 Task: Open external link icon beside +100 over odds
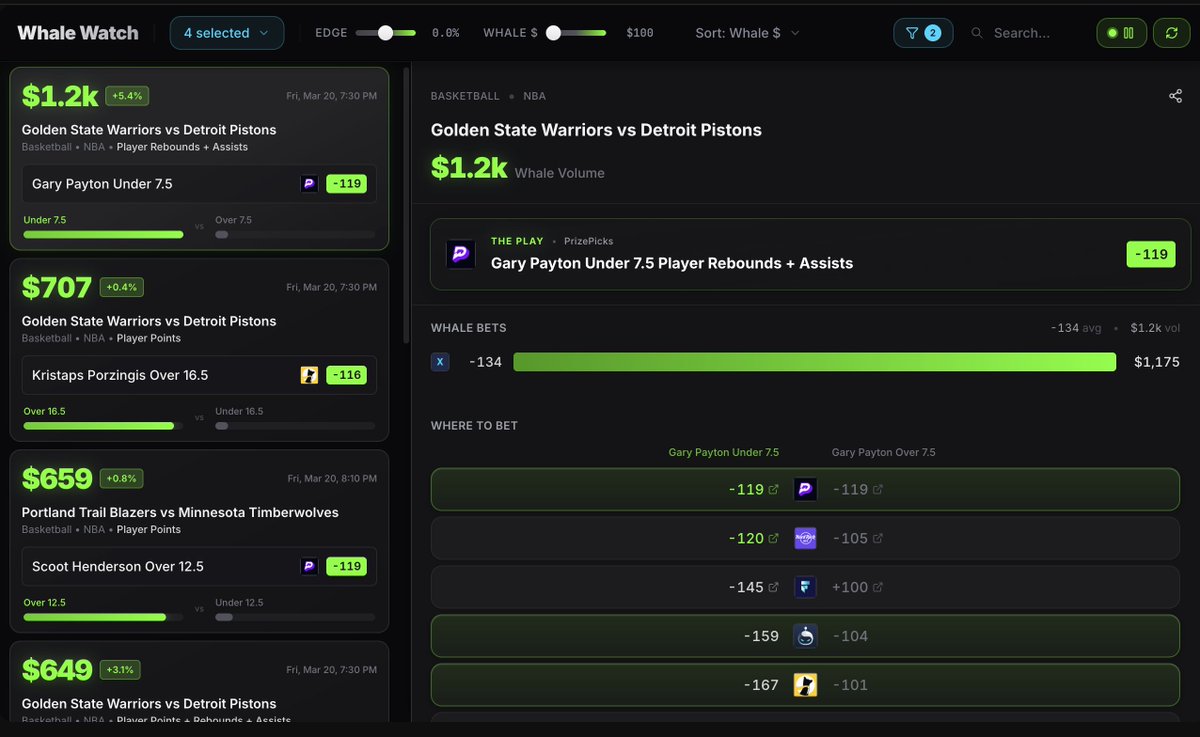(x=878, y=587)
